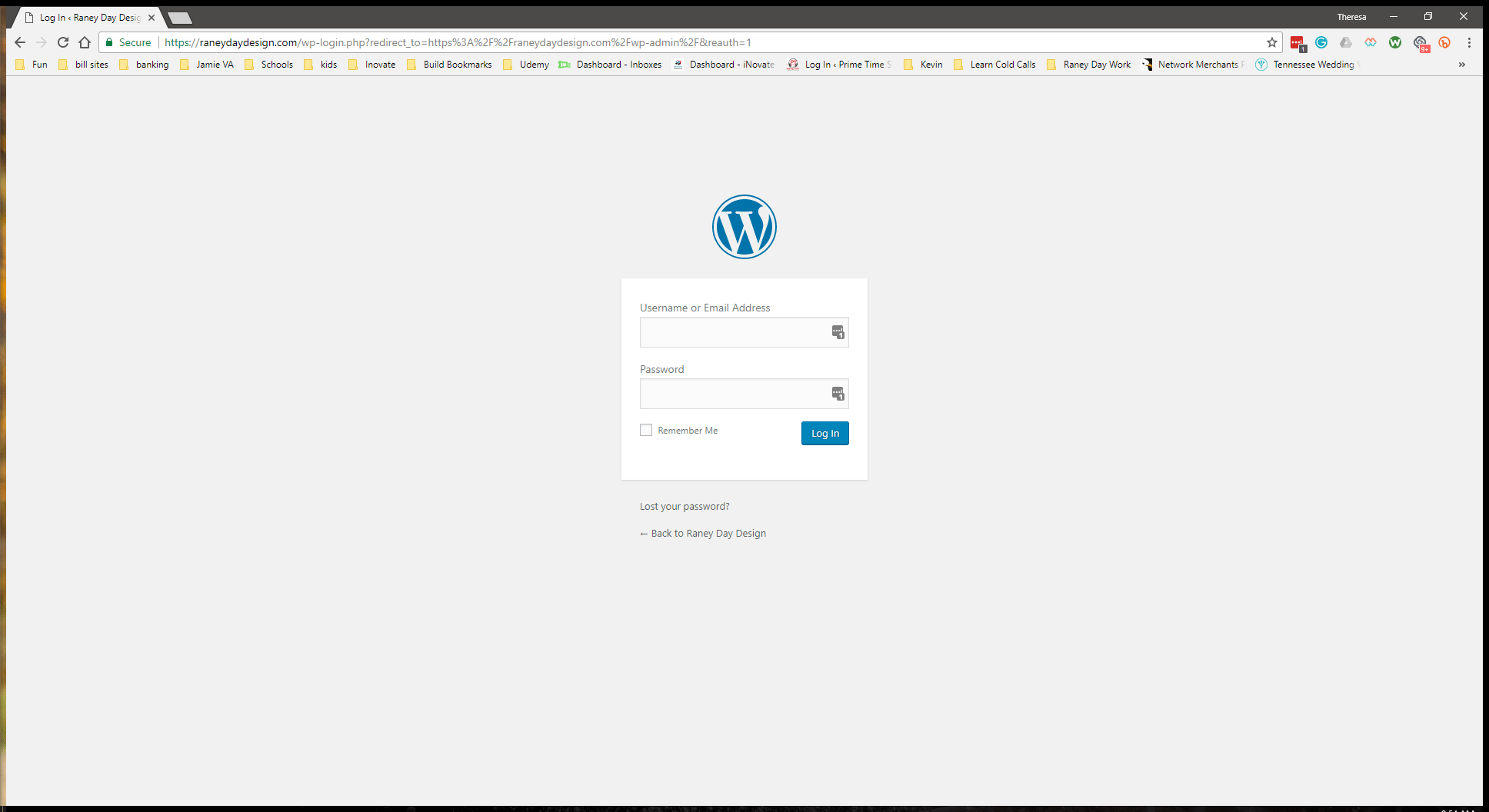Open the Raney Day Work bookmarks folder

(x=1089, y=65)
